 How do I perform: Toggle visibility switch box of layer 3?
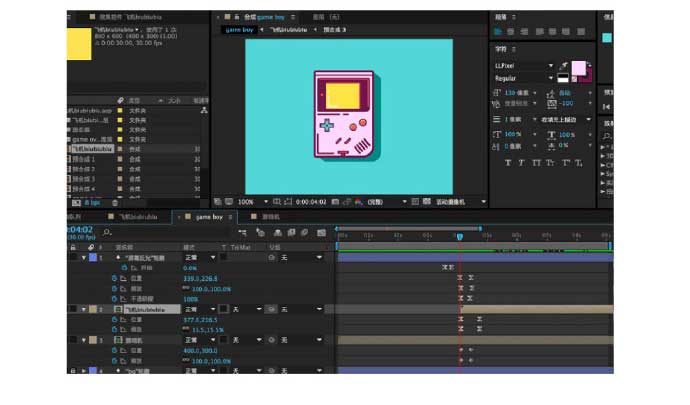click(x=73, y=340)
